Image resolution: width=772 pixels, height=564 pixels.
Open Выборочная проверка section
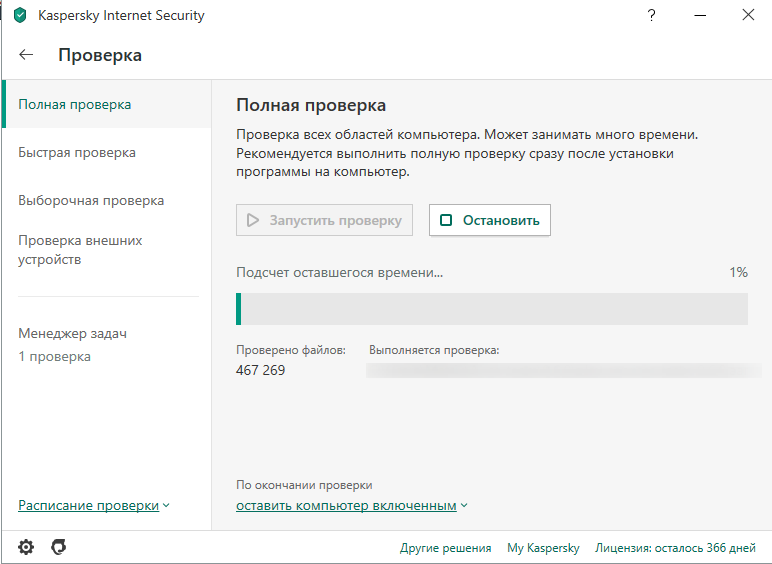91,200
